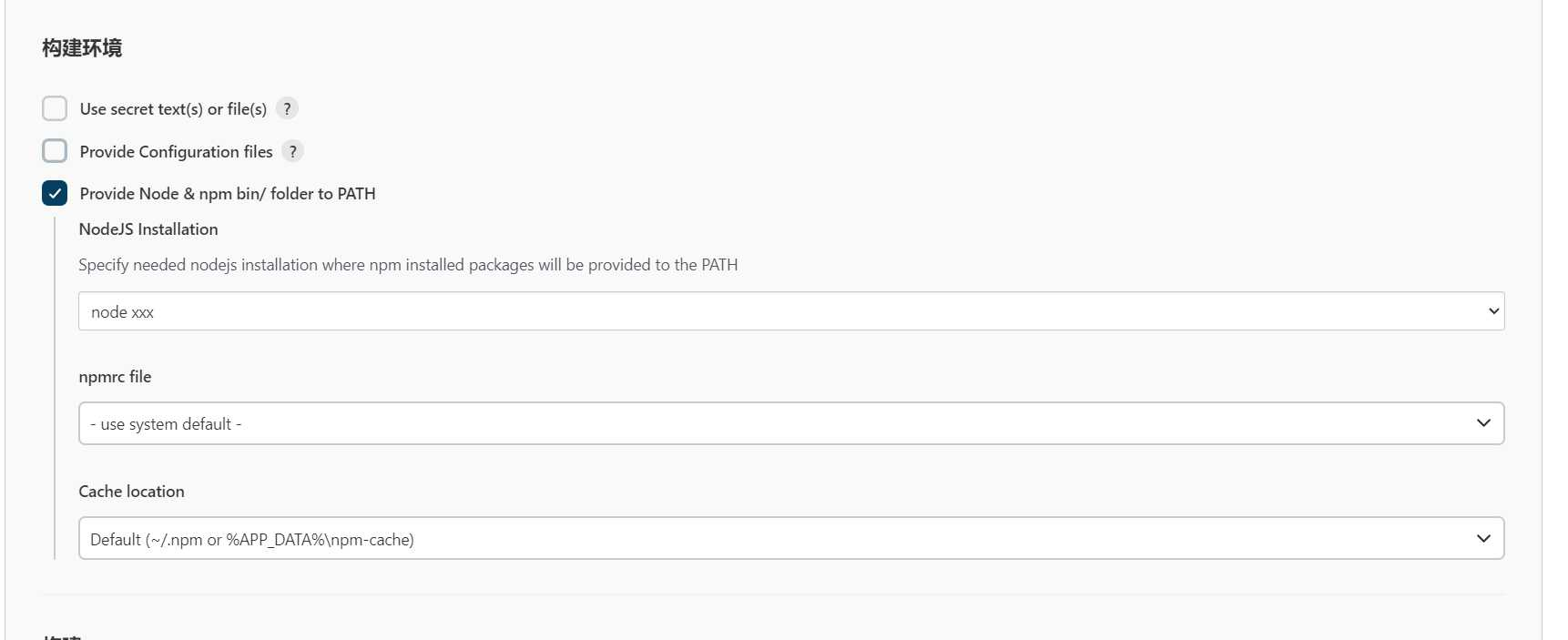Open the Cache location dropdown
The image size is (1568, 640).
point(791,538)
